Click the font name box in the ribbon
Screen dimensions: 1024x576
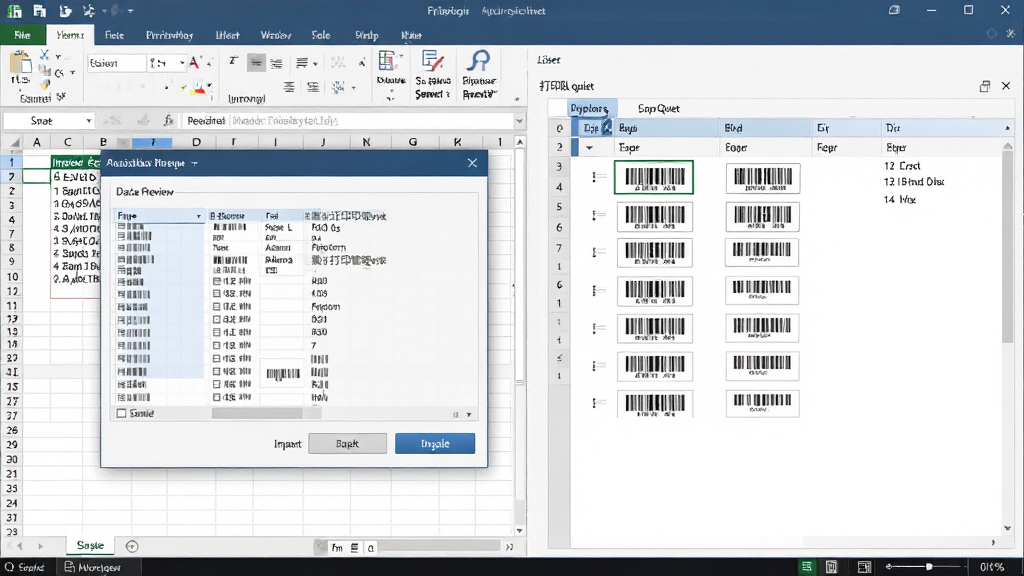116,63
